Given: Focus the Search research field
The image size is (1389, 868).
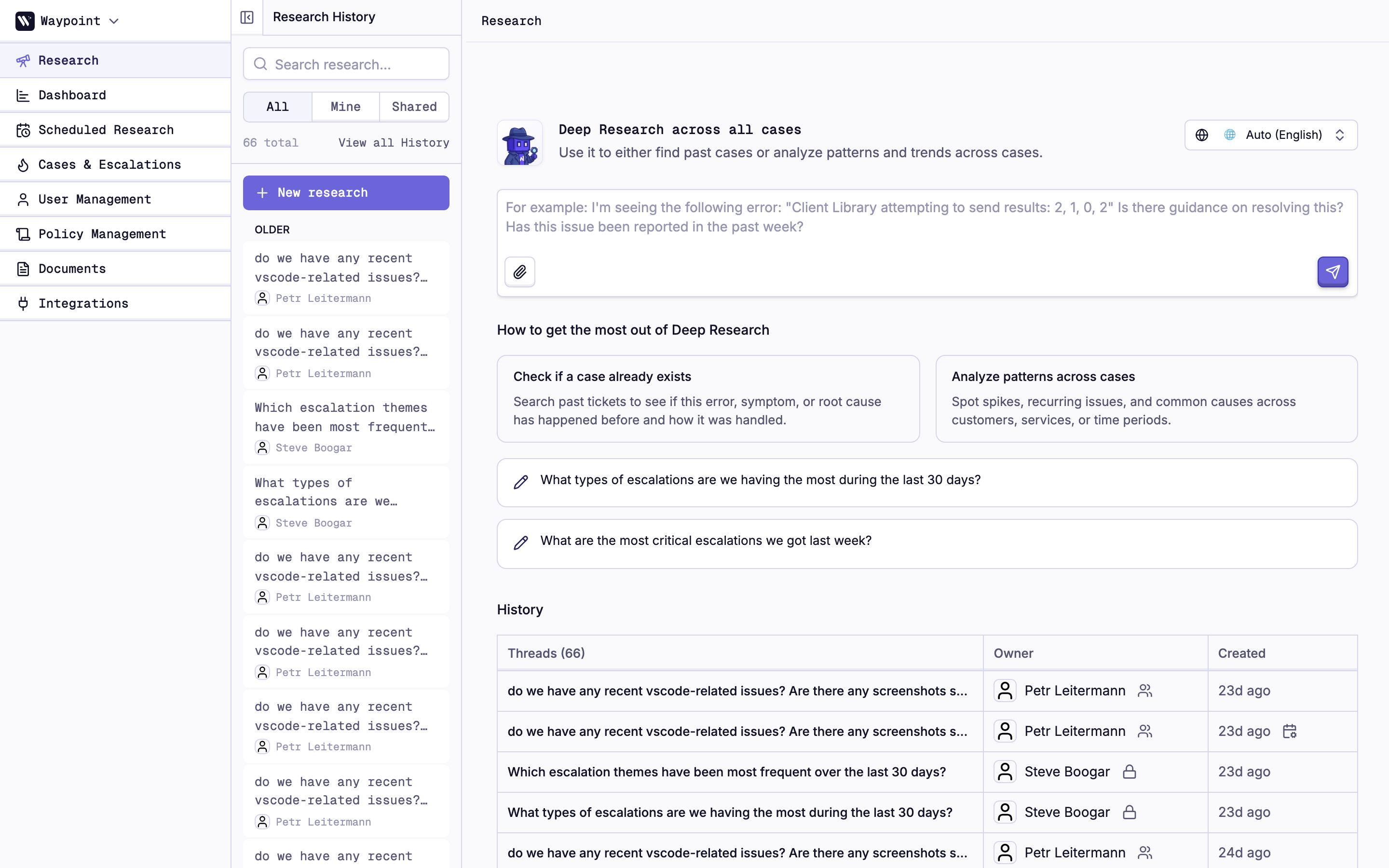Looking at the screenshot, I should (346, 64).
